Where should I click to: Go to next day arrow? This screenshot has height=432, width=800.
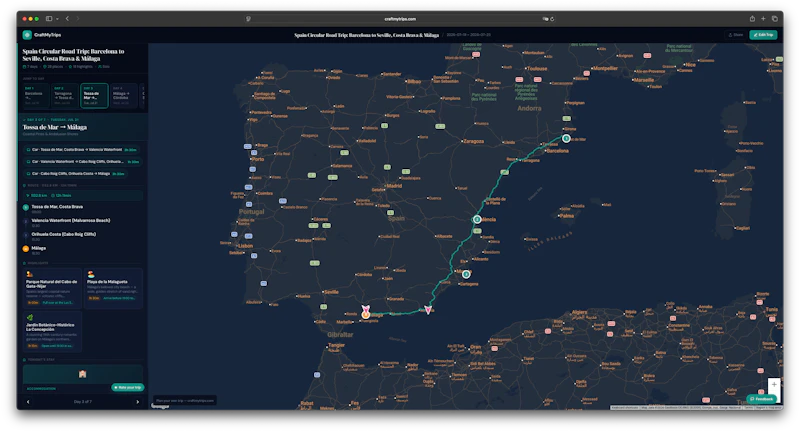point(137,402)
